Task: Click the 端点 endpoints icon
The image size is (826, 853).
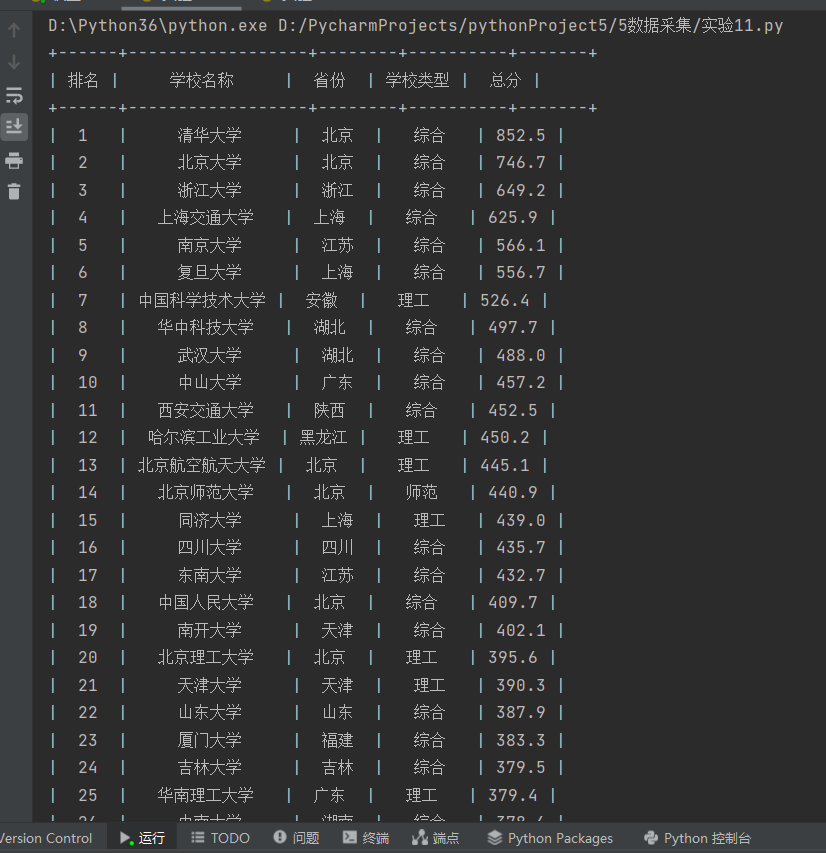Action: pos(420,837)
